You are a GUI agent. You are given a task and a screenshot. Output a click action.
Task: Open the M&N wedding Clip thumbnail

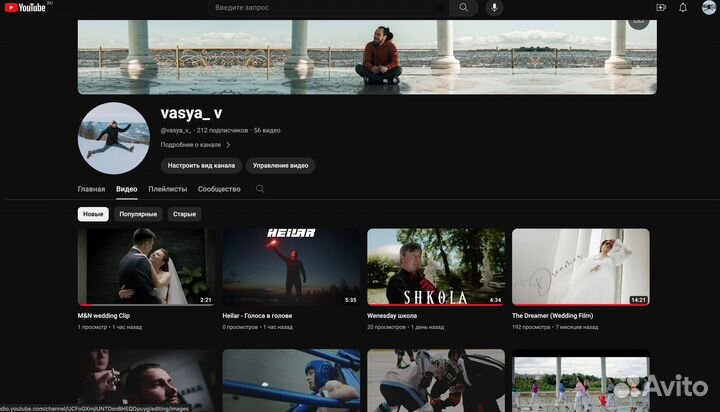[146, 267]
